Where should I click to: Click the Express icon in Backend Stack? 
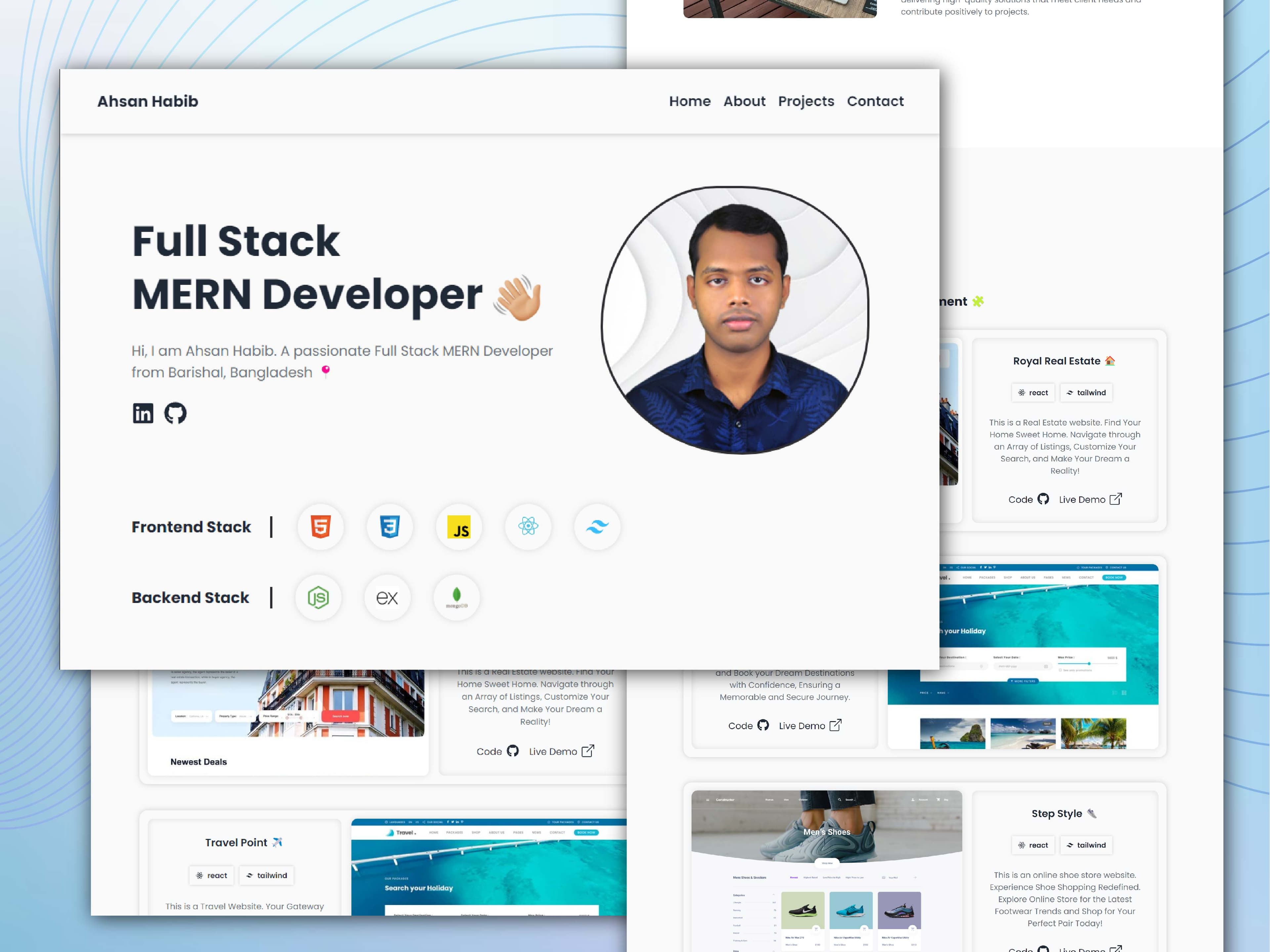pyautogui.click(x=387, y=597)
